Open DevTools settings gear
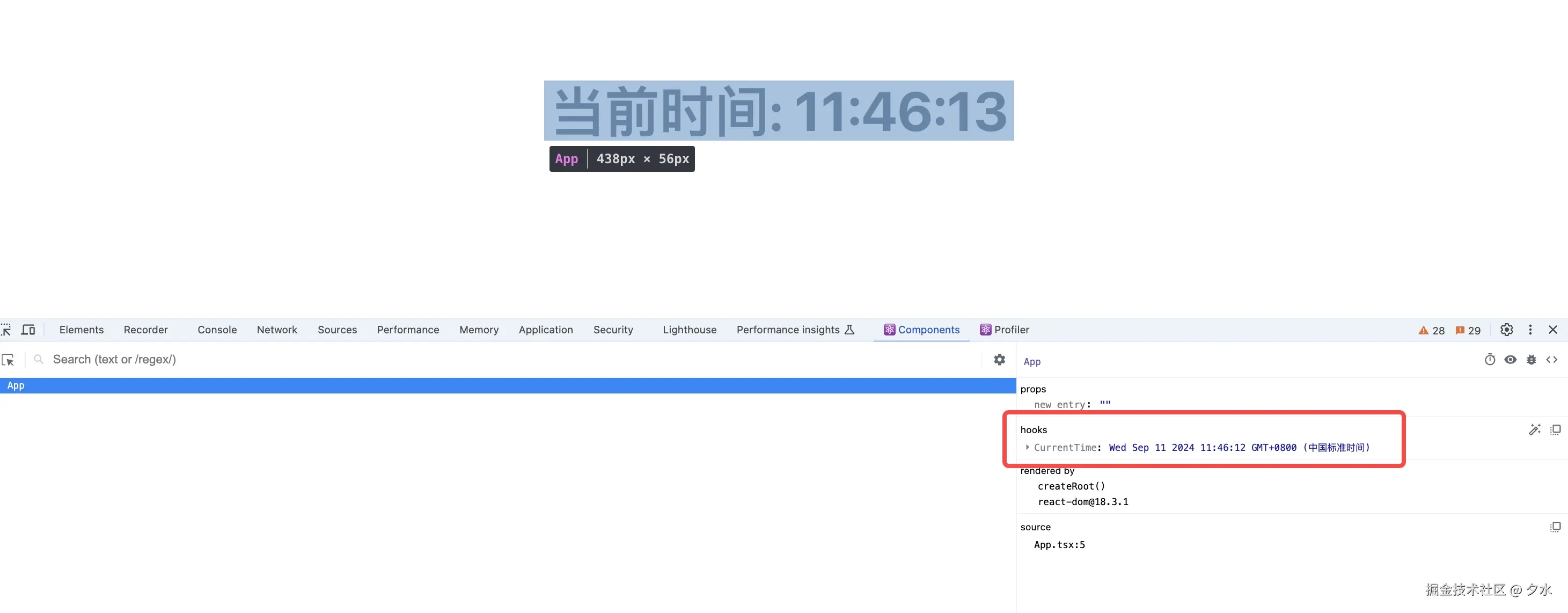 coord(1506,330)
